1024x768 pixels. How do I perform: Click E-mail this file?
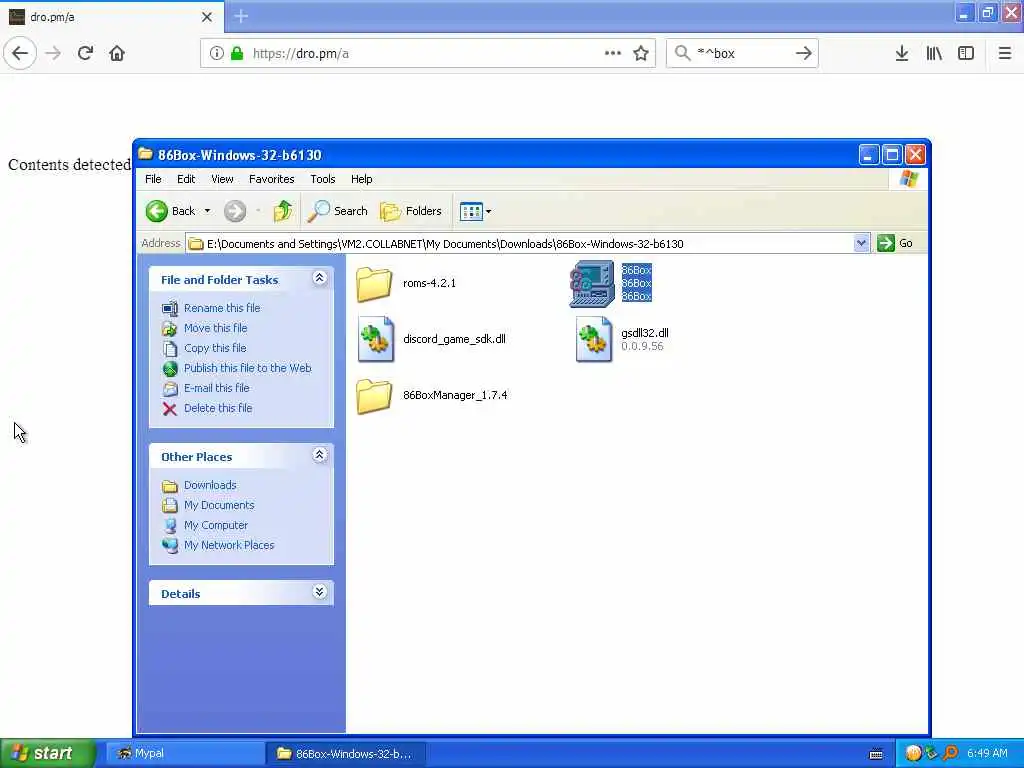tap(206, 388)
